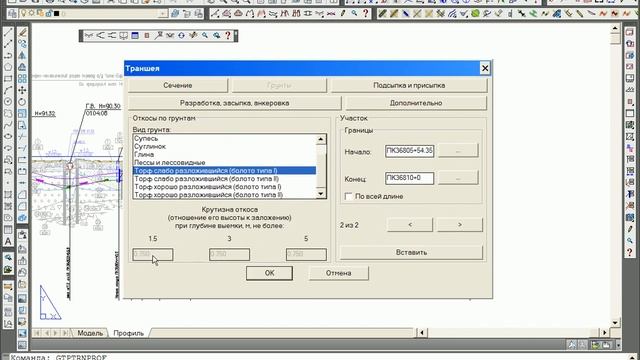Open the Подсыпка и присыпка tab
This screenshot has height=360, width=640.
click(x=409, y=85)
